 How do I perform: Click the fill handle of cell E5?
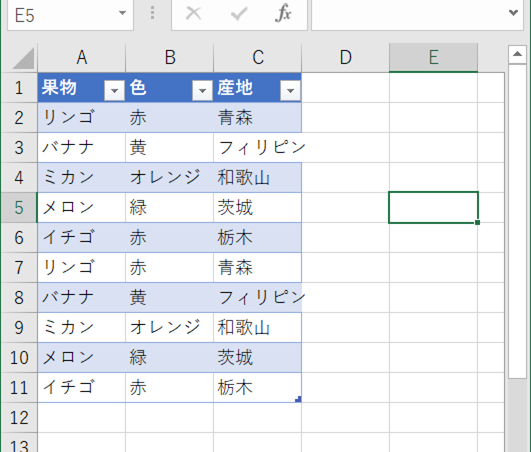coord(477,222)
